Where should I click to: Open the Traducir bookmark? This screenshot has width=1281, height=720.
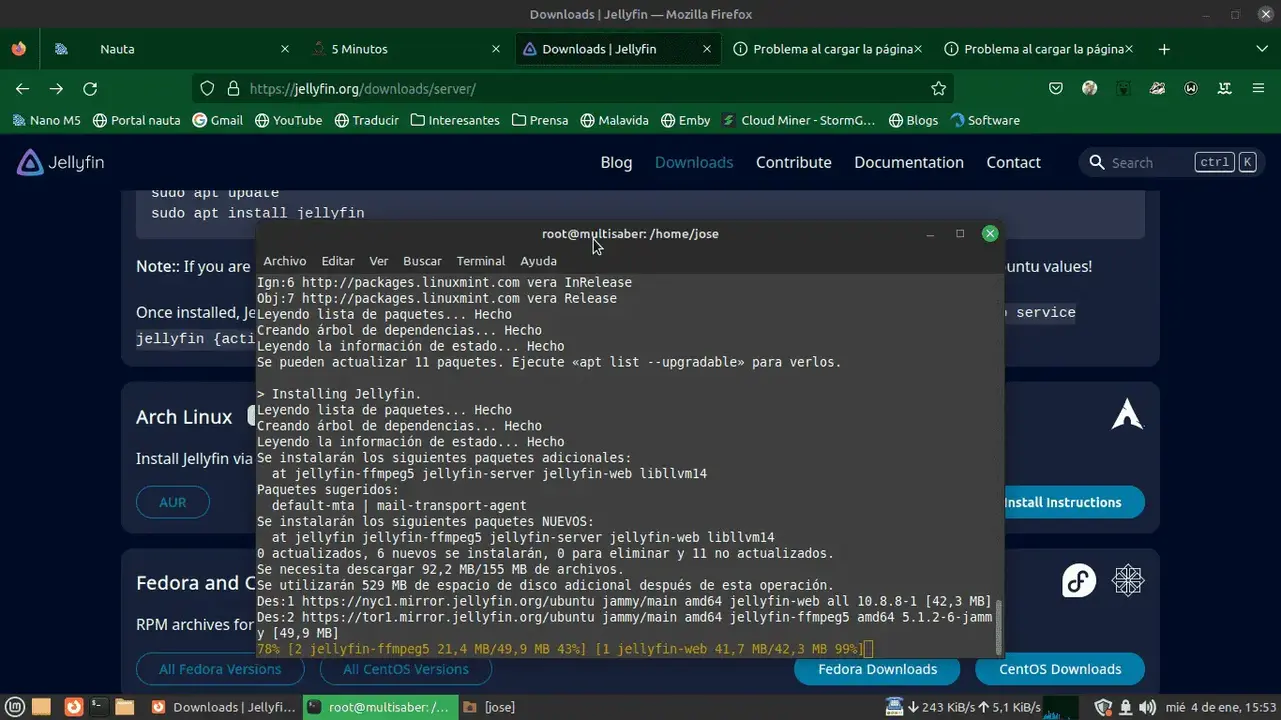pos(367,120)
